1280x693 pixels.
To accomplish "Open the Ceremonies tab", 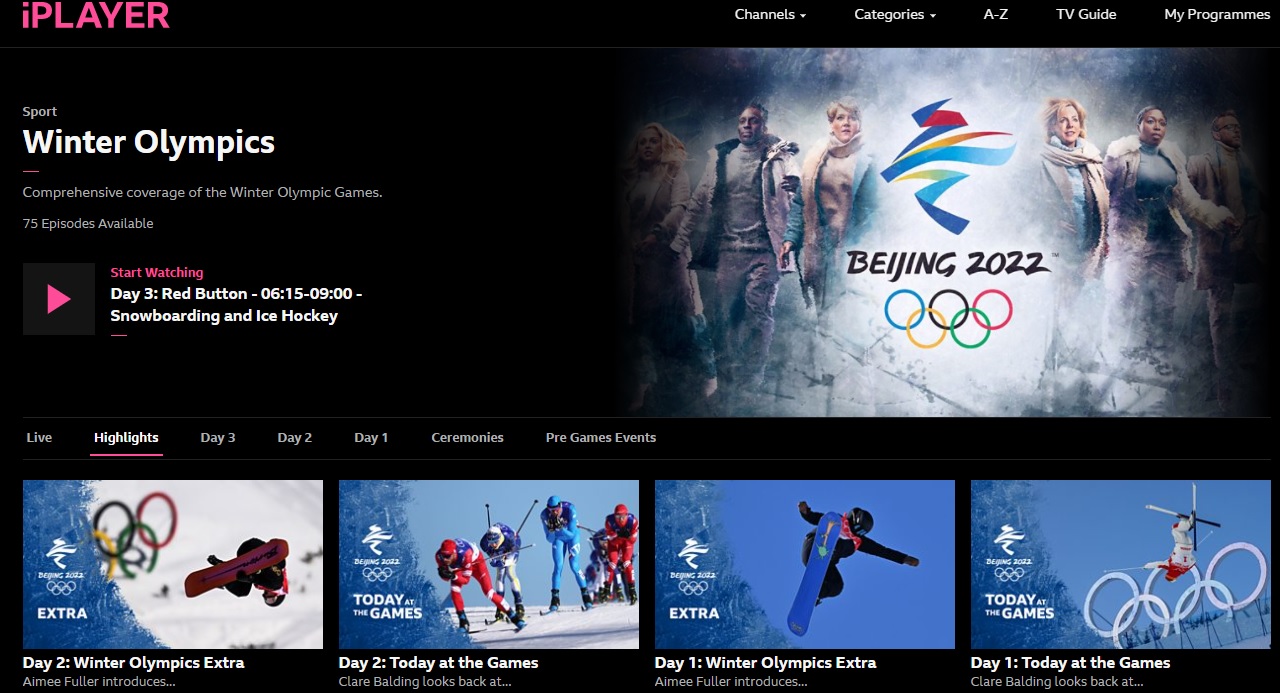I will point(467,437).
